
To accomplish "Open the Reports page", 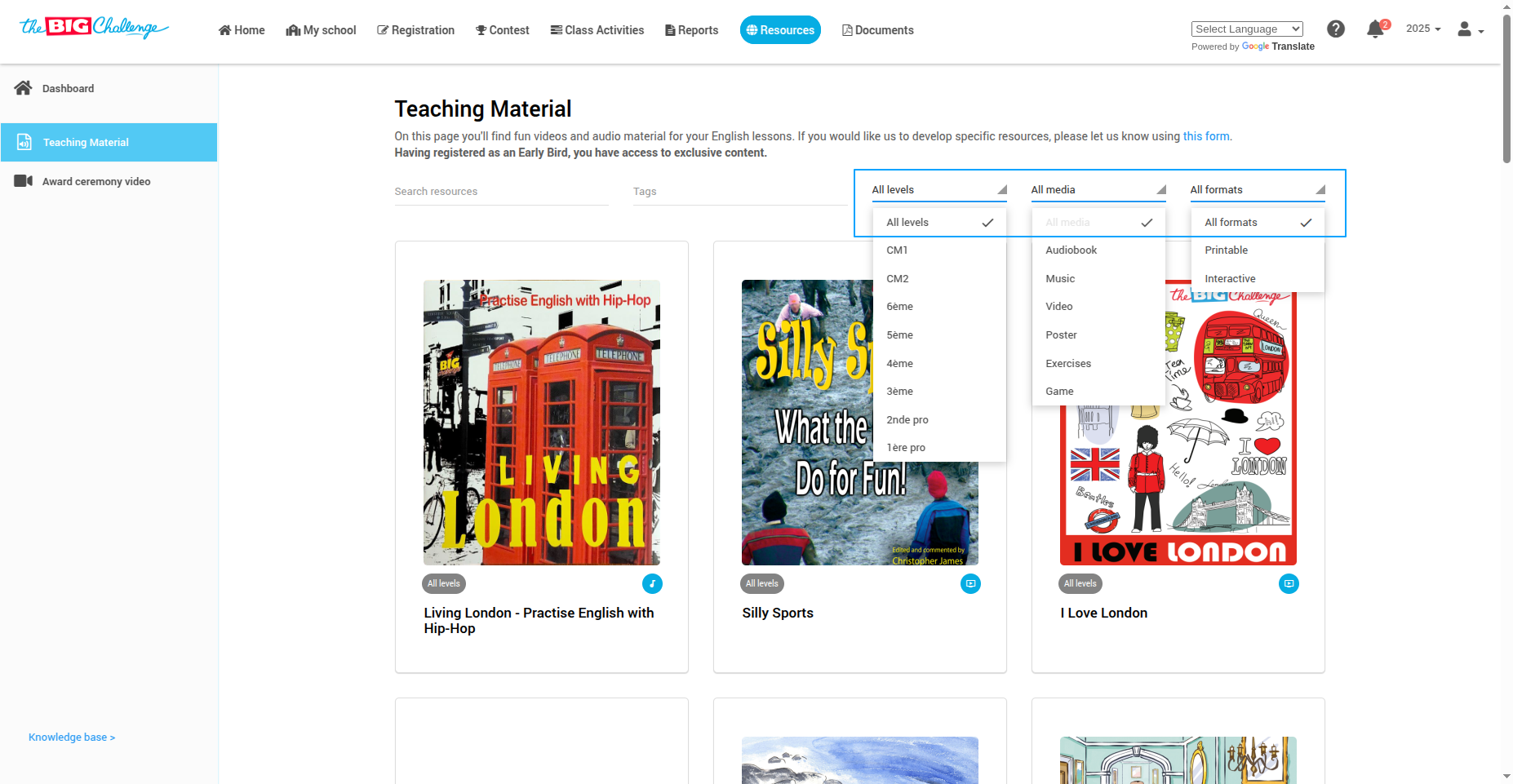I will click(692, 30).
